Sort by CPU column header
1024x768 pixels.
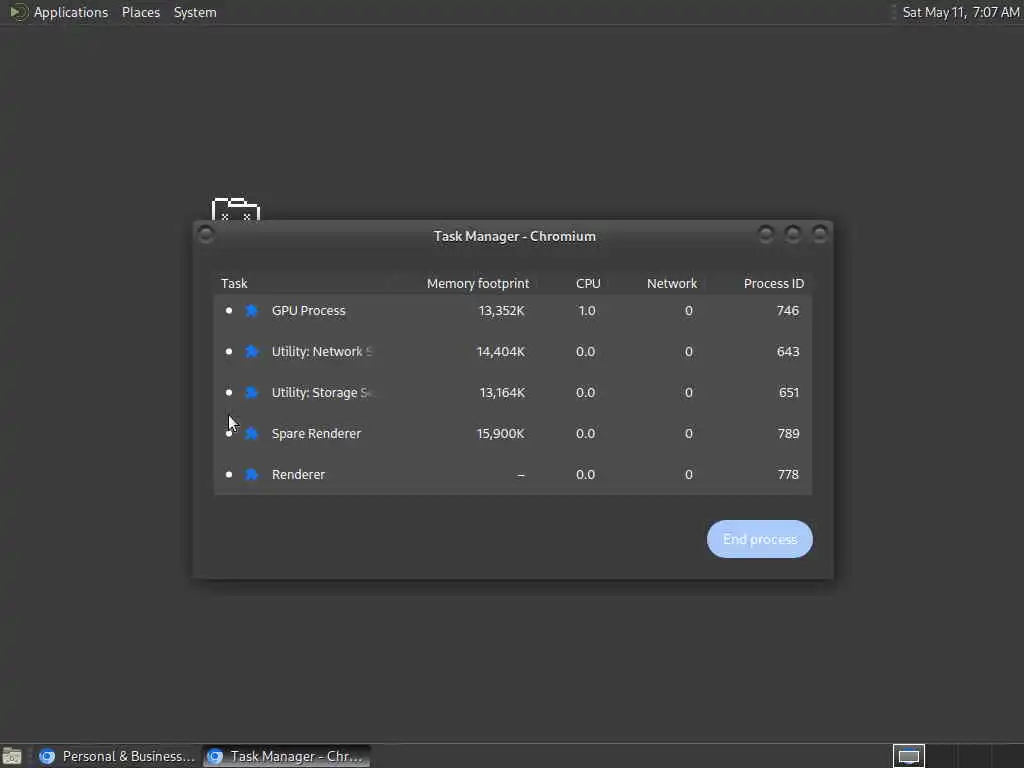pyautogui.click(x=588, y=283)
